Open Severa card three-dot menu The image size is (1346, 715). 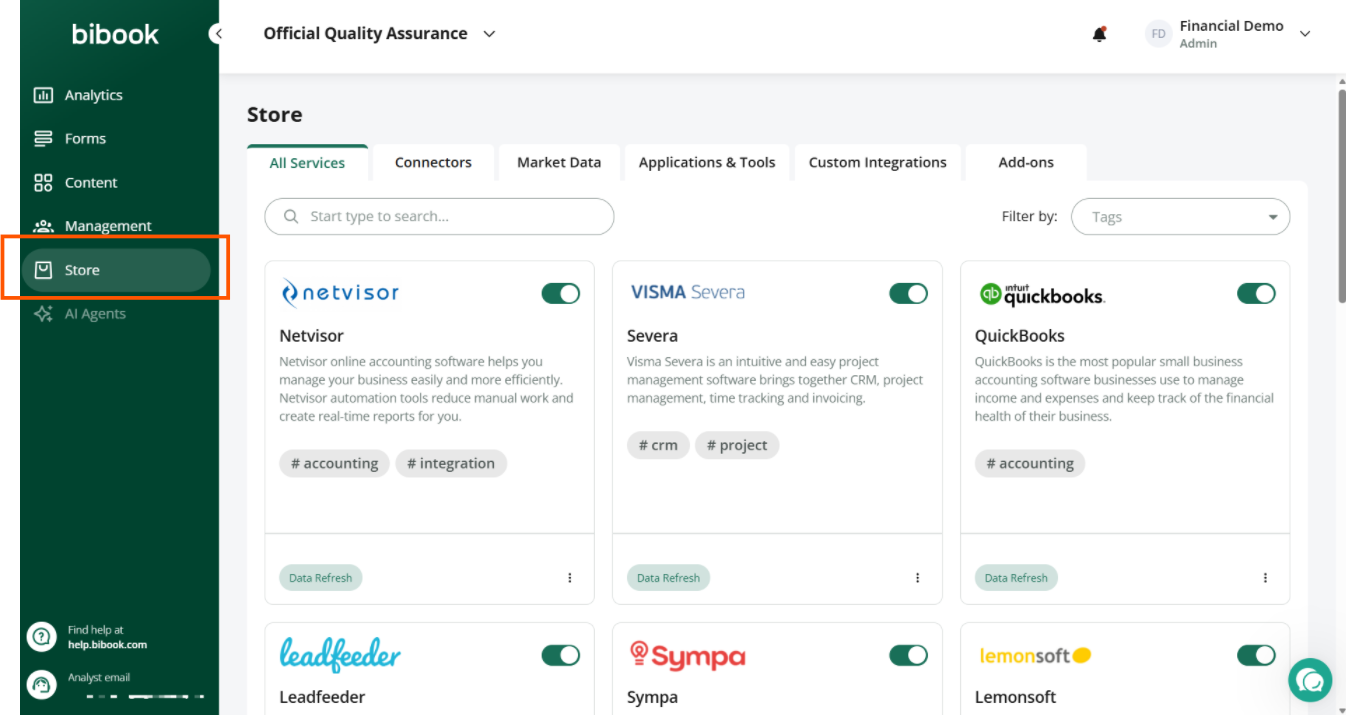pos(917,578)
